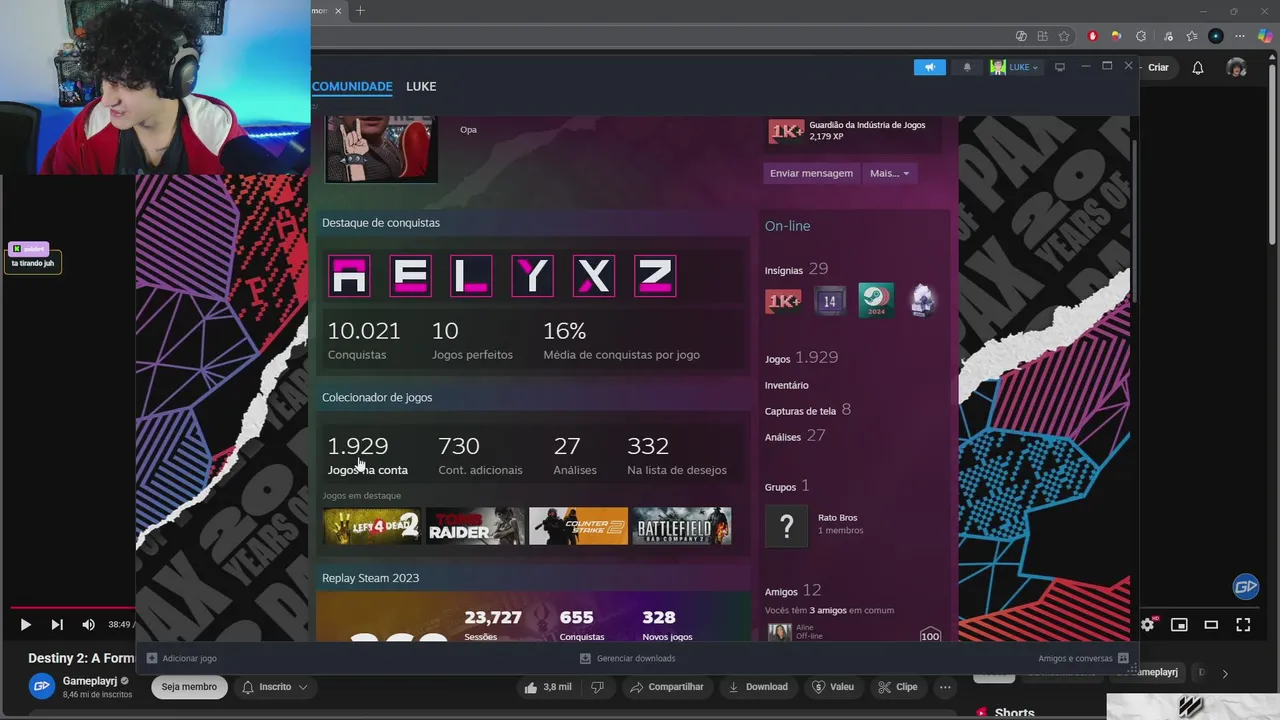1280x720 pixels.
Task: Click the Steam 2024 badge icon
Action: pyautogui.click(x=876, y=301)
